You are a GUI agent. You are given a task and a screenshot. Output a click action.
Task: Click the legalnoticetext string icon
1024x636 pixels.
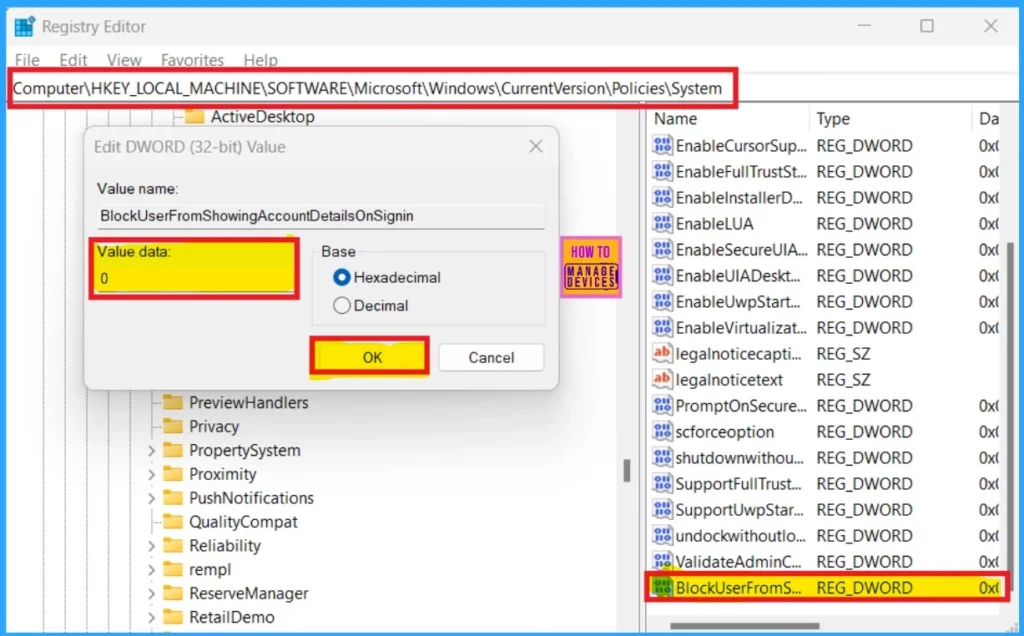point(662,379)
